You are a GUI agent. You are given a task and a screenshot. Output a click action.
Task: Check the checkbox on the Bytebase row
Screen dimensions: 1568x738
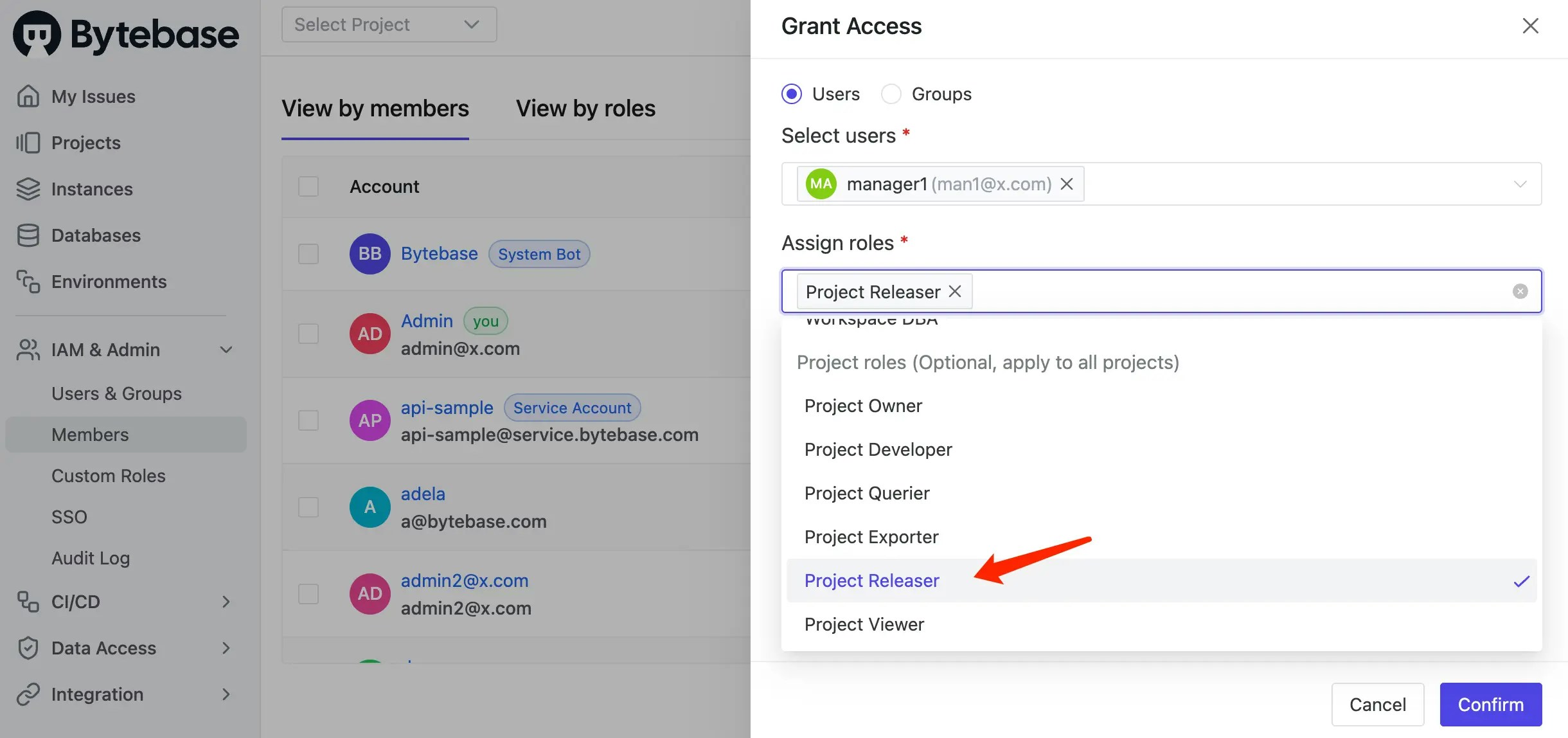click(308, 253)
